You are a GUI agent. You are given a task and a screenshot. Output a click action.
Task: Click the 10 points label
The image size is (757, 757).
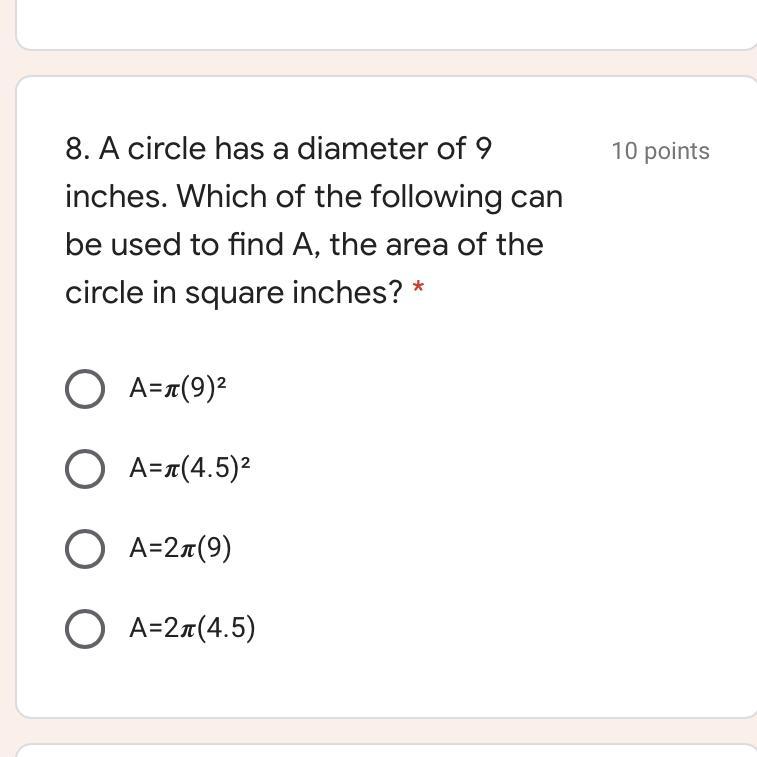(660, 151)
